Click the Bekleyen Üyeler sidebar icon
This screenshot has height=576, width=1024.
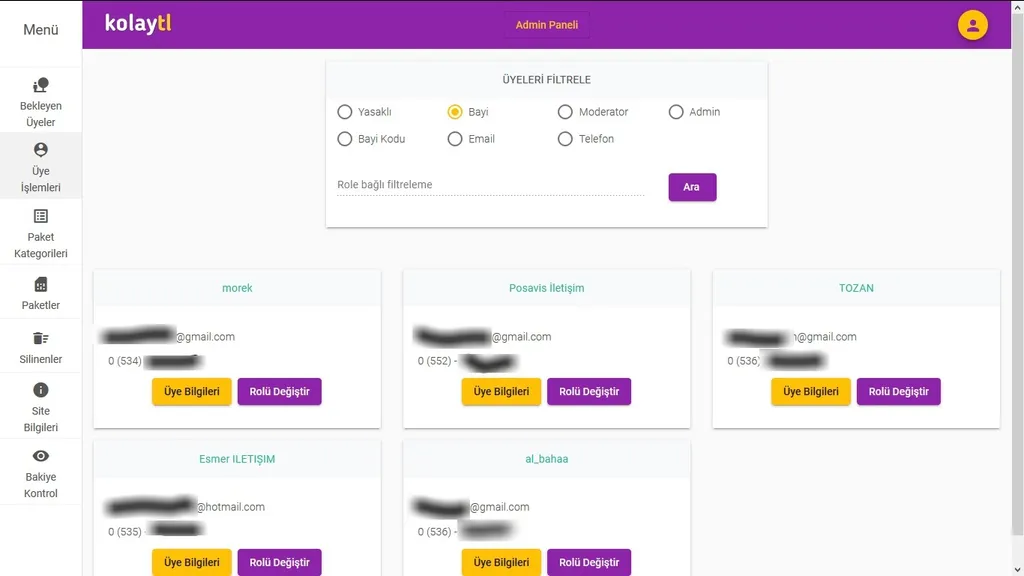coord(41,86)
